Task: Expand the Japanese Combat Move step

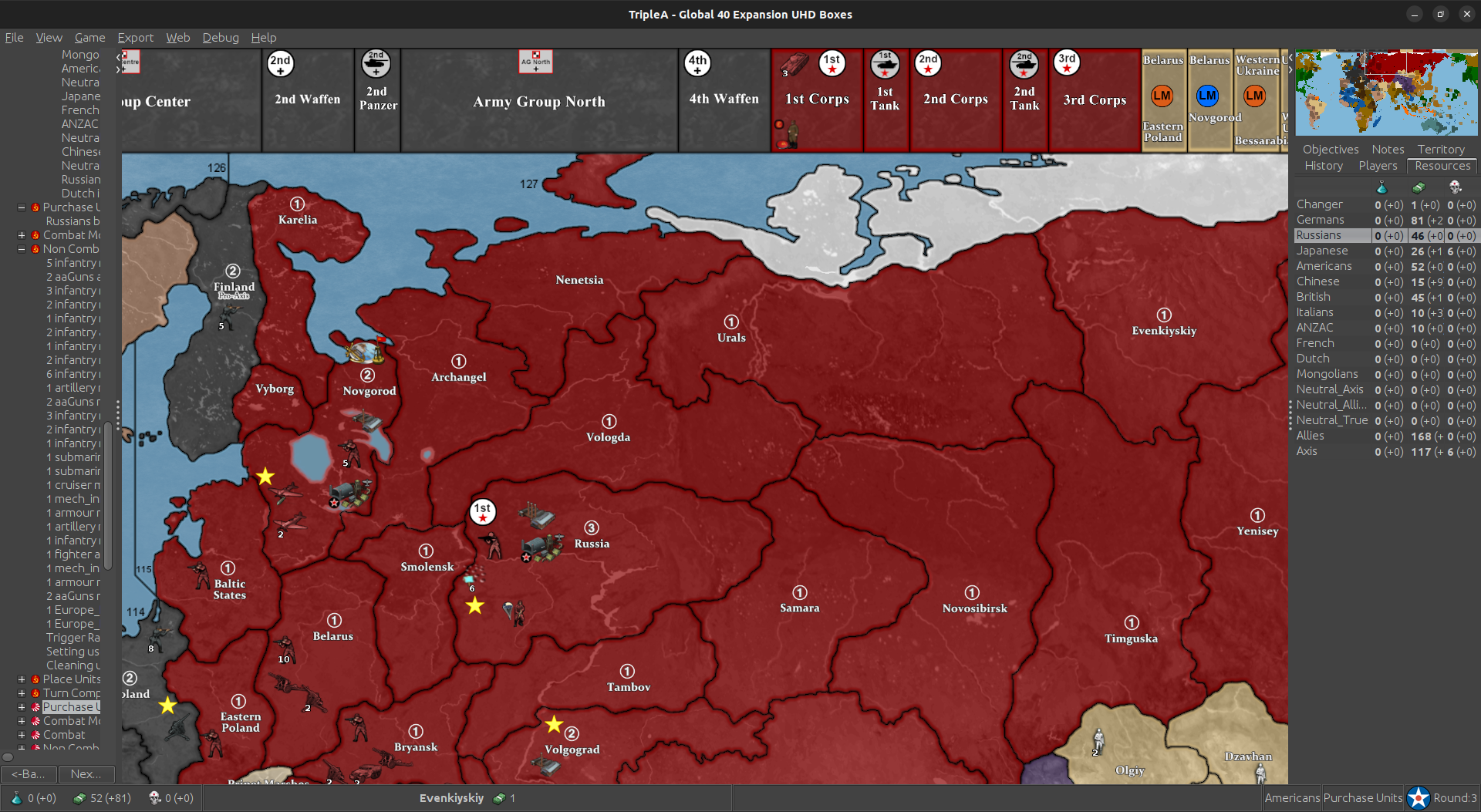Action: pos(22,721)
